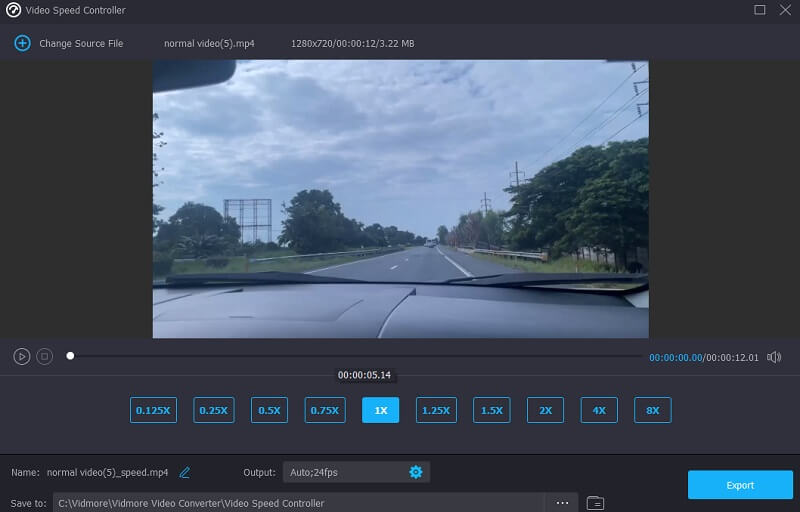The width and height of the screenshot is (800, 512).
Task: Browse save path with three-dots button
Action: (x=562, y=502)
